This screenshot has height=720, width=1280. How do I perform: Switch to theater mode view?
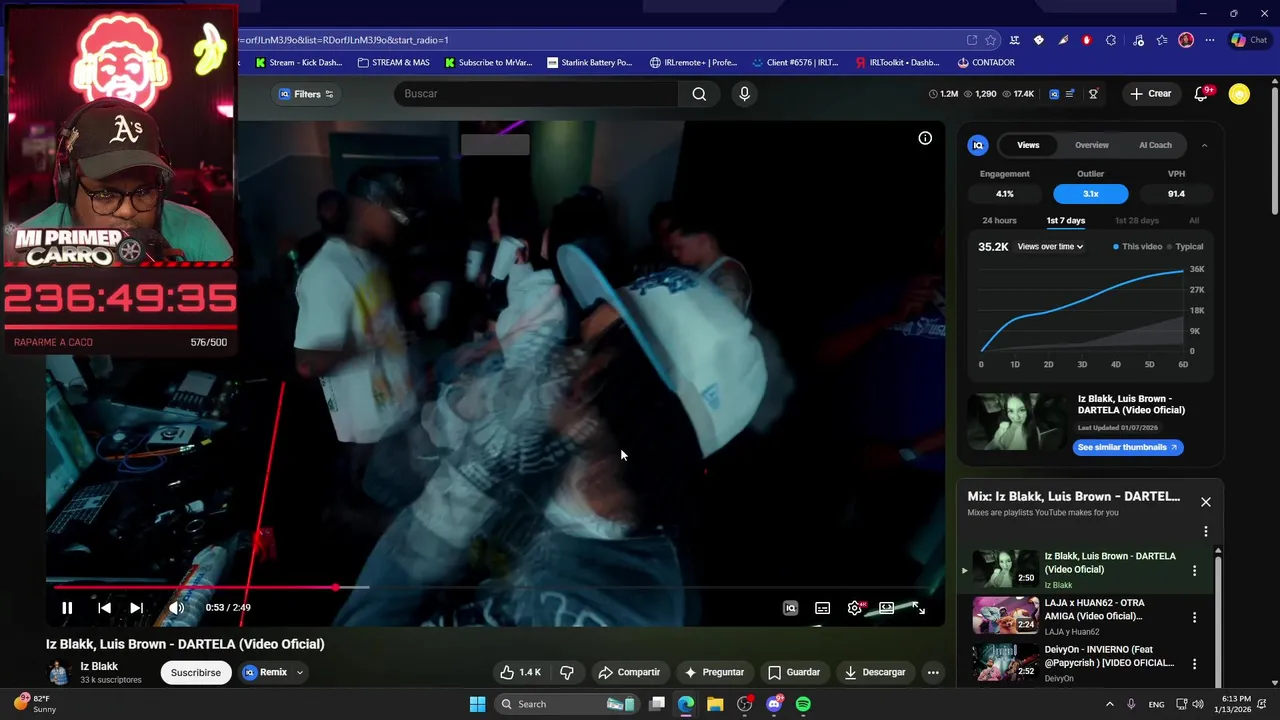point(886,608)
